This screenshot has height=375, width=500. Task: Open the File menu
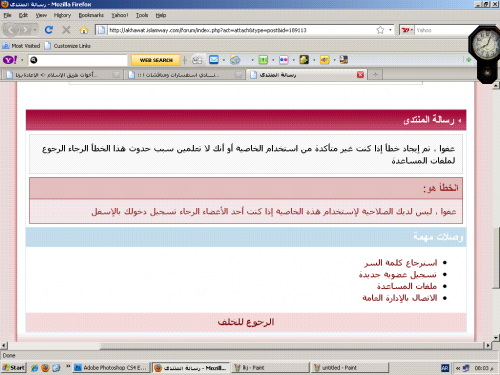7,15
